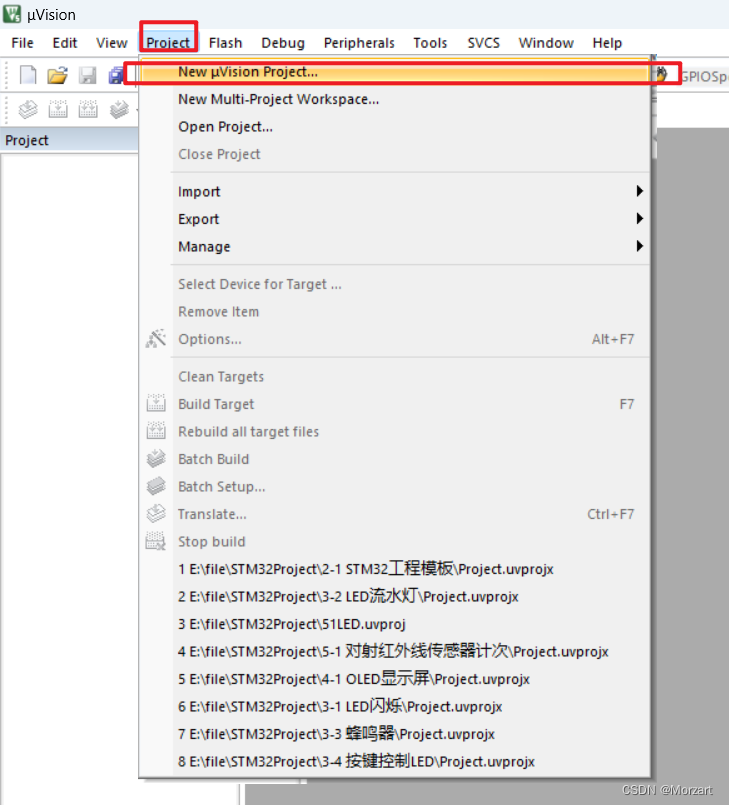Click the Rebuild all target files icon
This screenshot has width=729, height=805.
click(156, 431)
